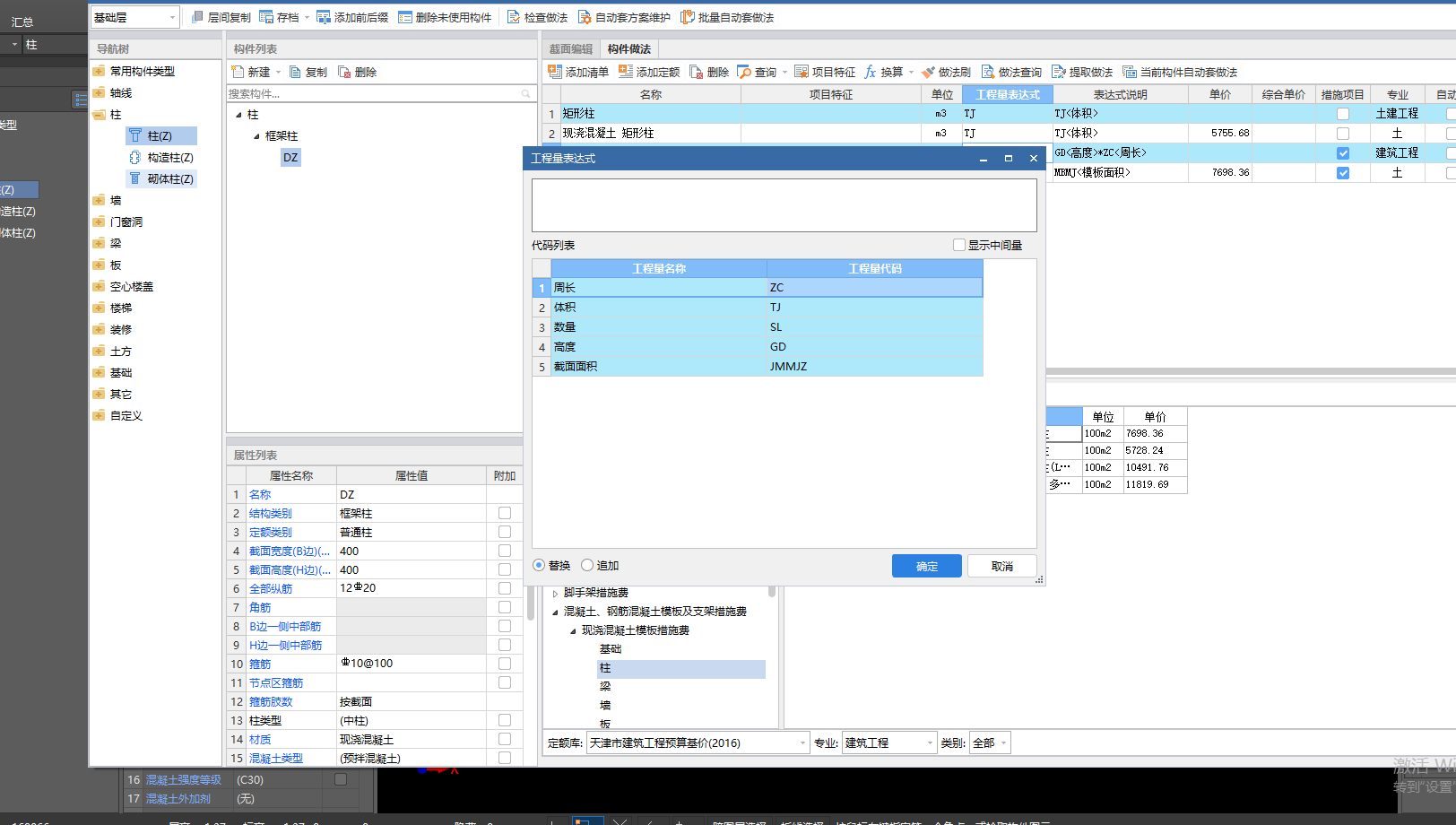
Task: Select 基础 under 现浇混凝土模板措施费
Action: 611,648
